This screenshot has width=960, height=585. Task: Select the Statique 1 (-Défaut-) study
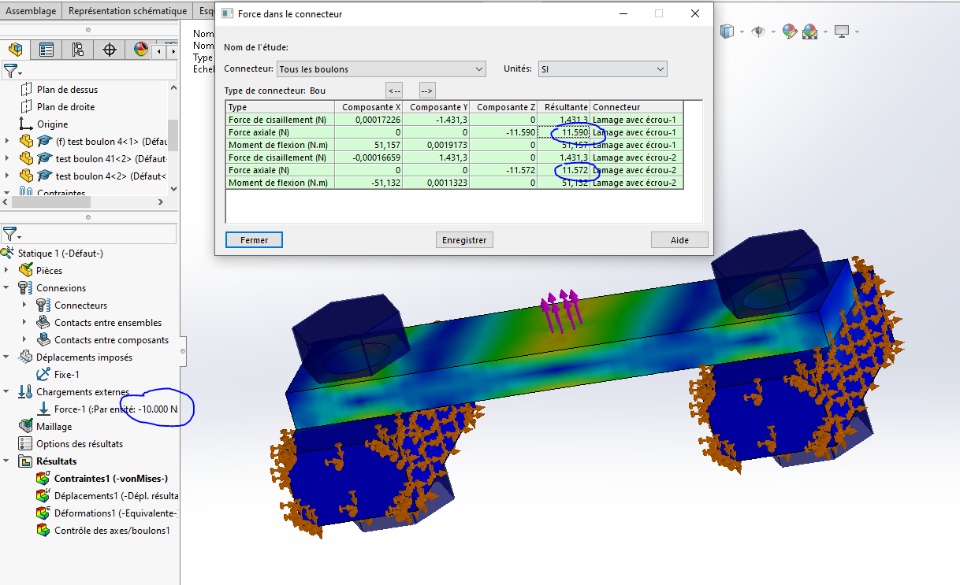(x=60, y=253)
